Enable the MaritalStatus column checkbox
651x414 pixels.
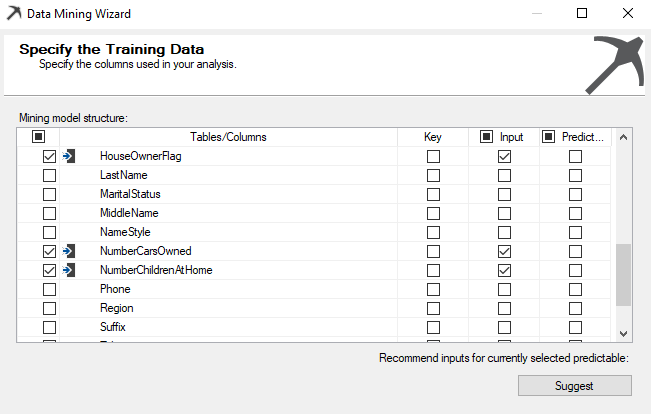click(49, 194)
